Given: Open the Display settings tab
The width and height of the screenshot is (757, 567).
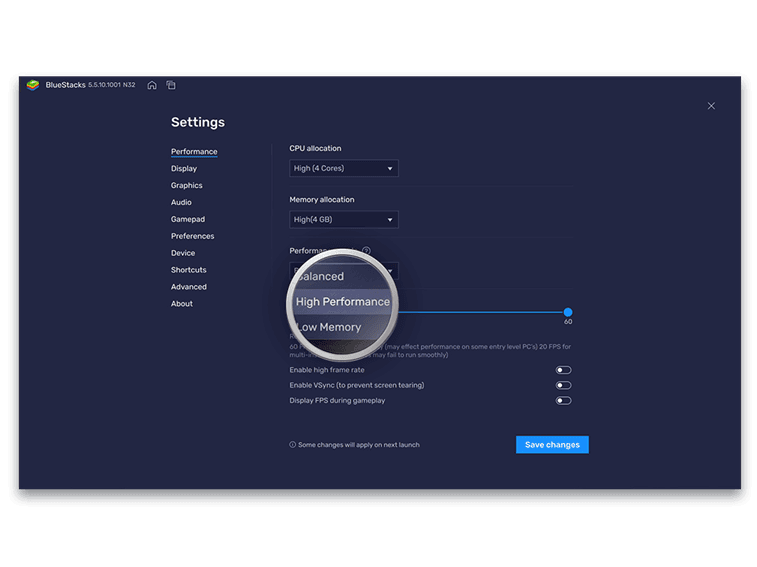Looking at the screenshot, I should [184, 169].
